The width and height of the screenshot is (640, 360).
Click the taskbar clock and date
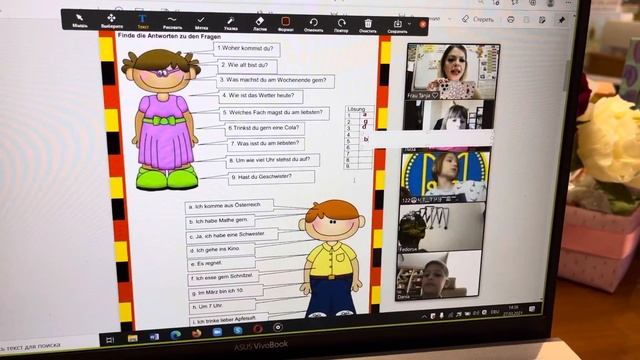click(x=513, y=310)
